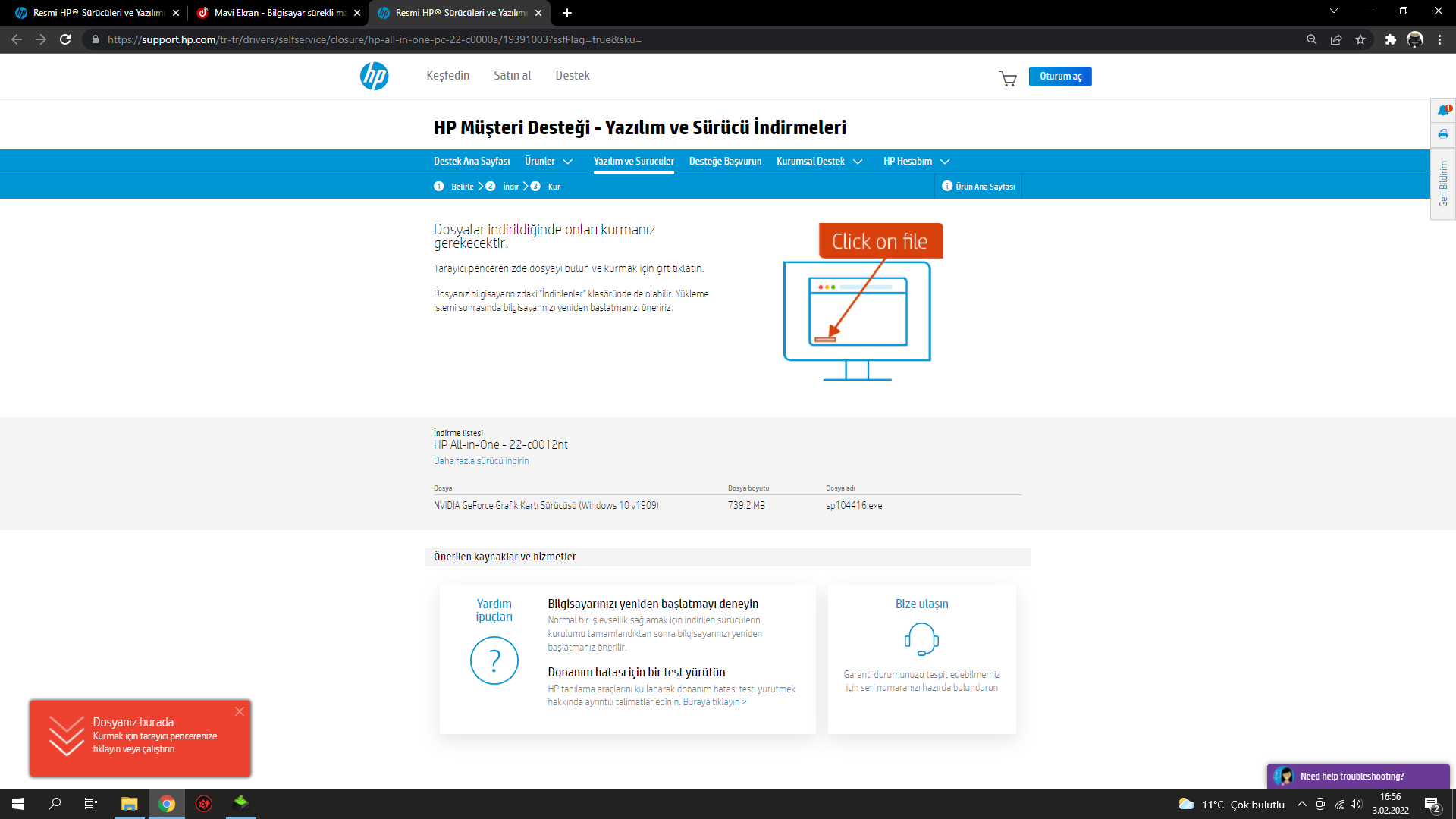
Task: Click the notification bell icon on right sidebar
Action: click(x=1443, y=111)
